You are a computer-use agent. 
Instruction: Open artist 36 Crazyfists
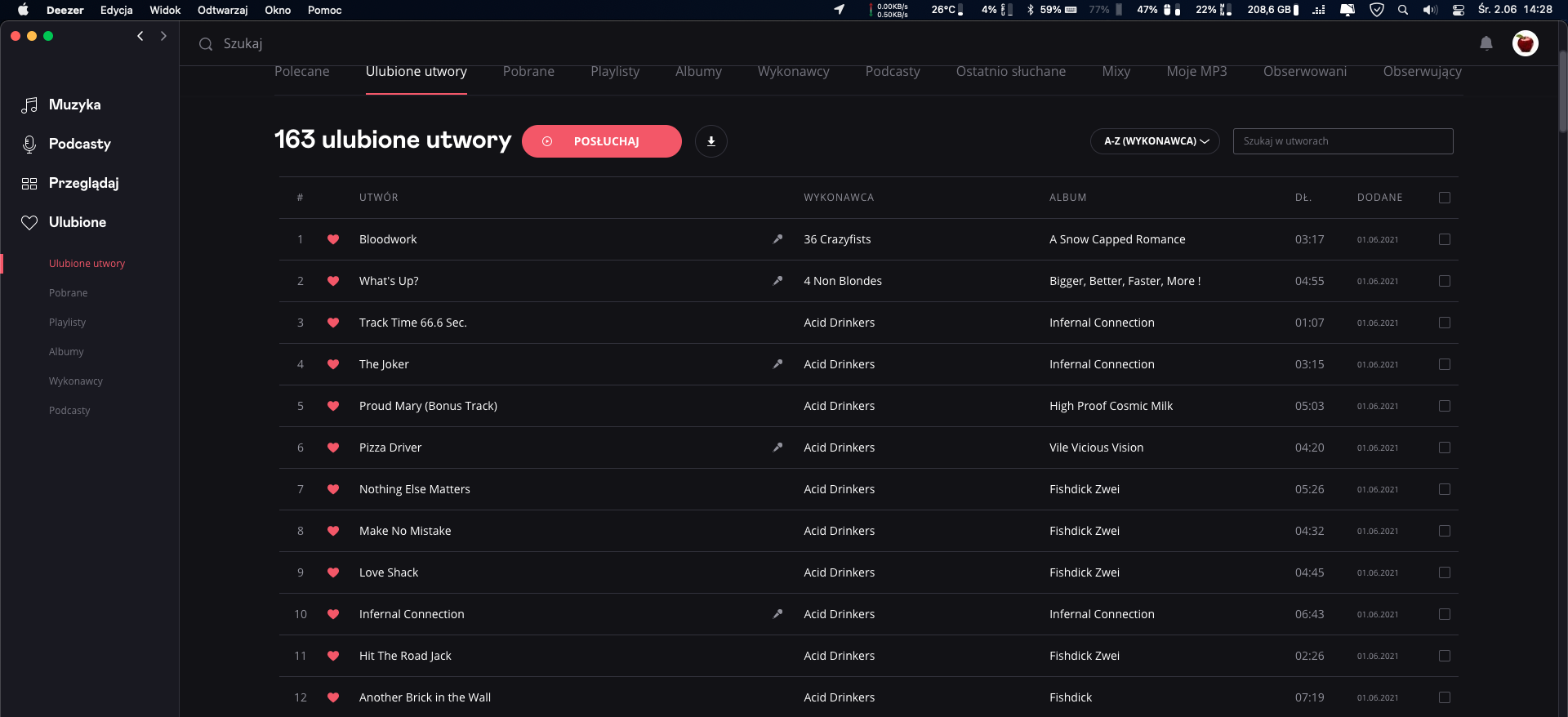837,239
